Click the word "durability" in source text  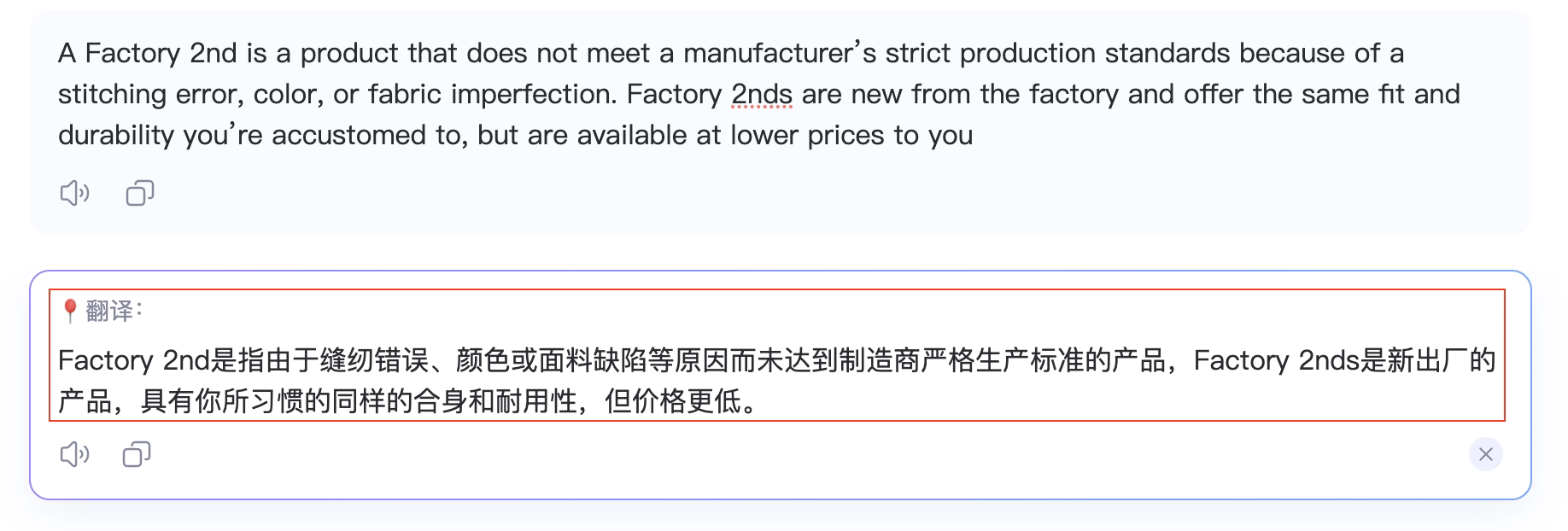(116, 135)
